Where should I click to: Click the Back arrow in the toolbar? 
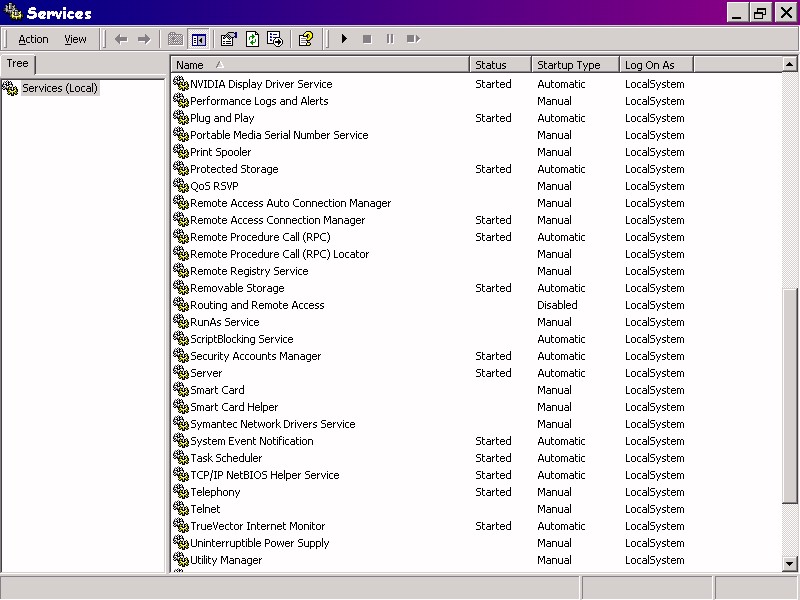[x=121, y=39]
